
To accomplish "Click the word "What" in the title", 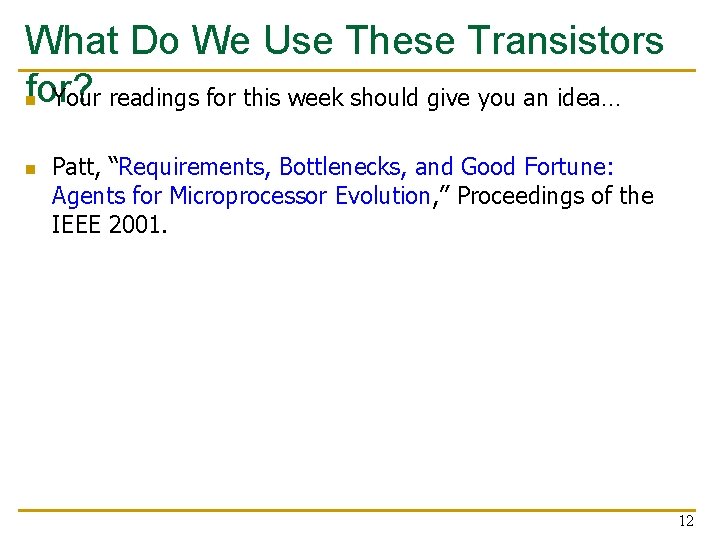I will (73, 40).
